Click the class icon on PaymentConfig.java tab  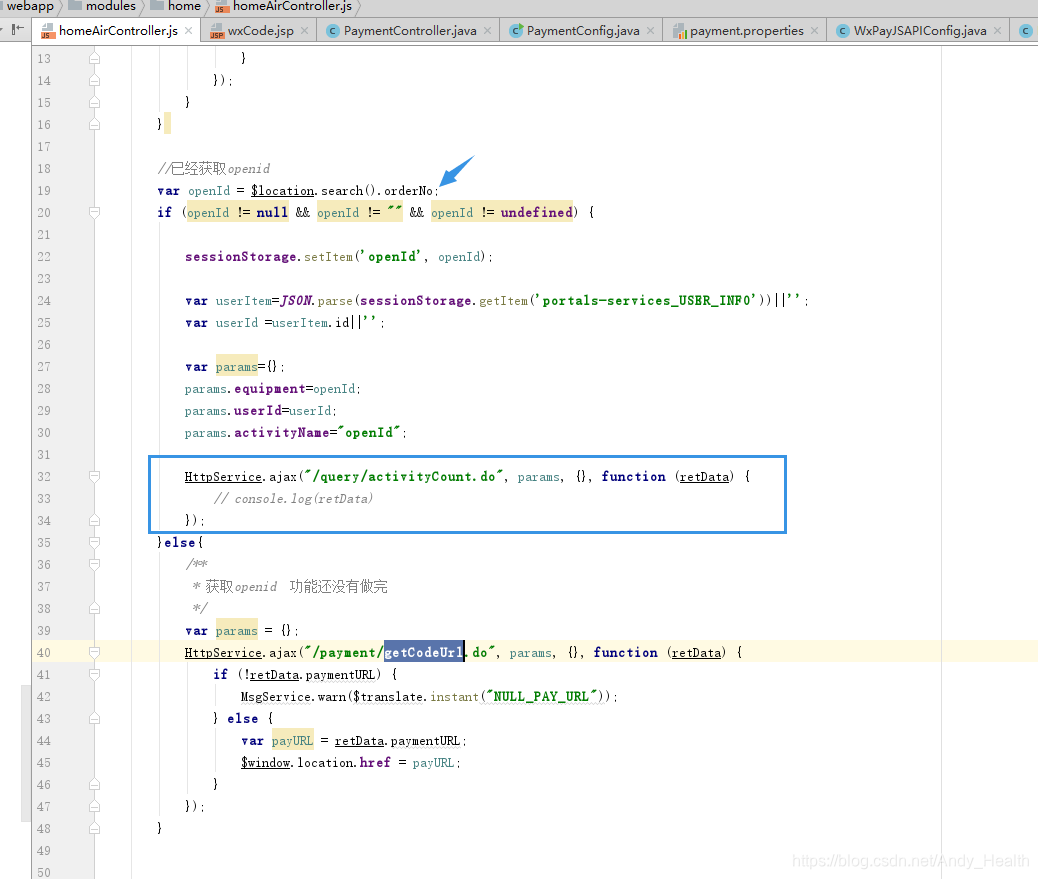coord(516,31)
